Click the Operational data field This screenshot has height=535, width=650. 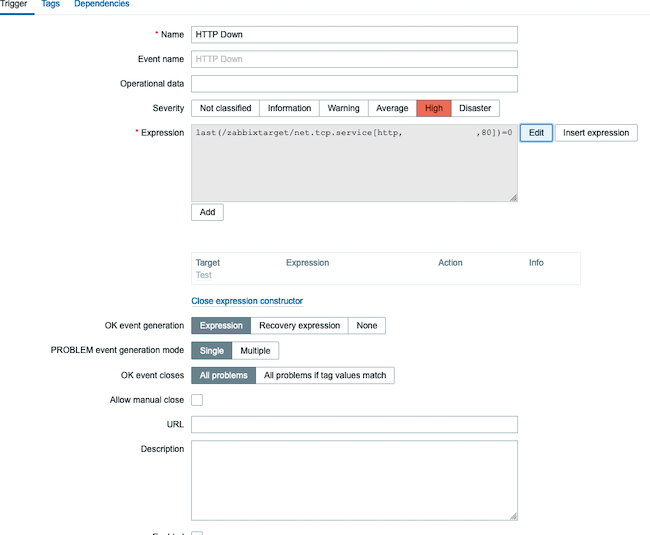pyautogui.click(x=354, y=84)
